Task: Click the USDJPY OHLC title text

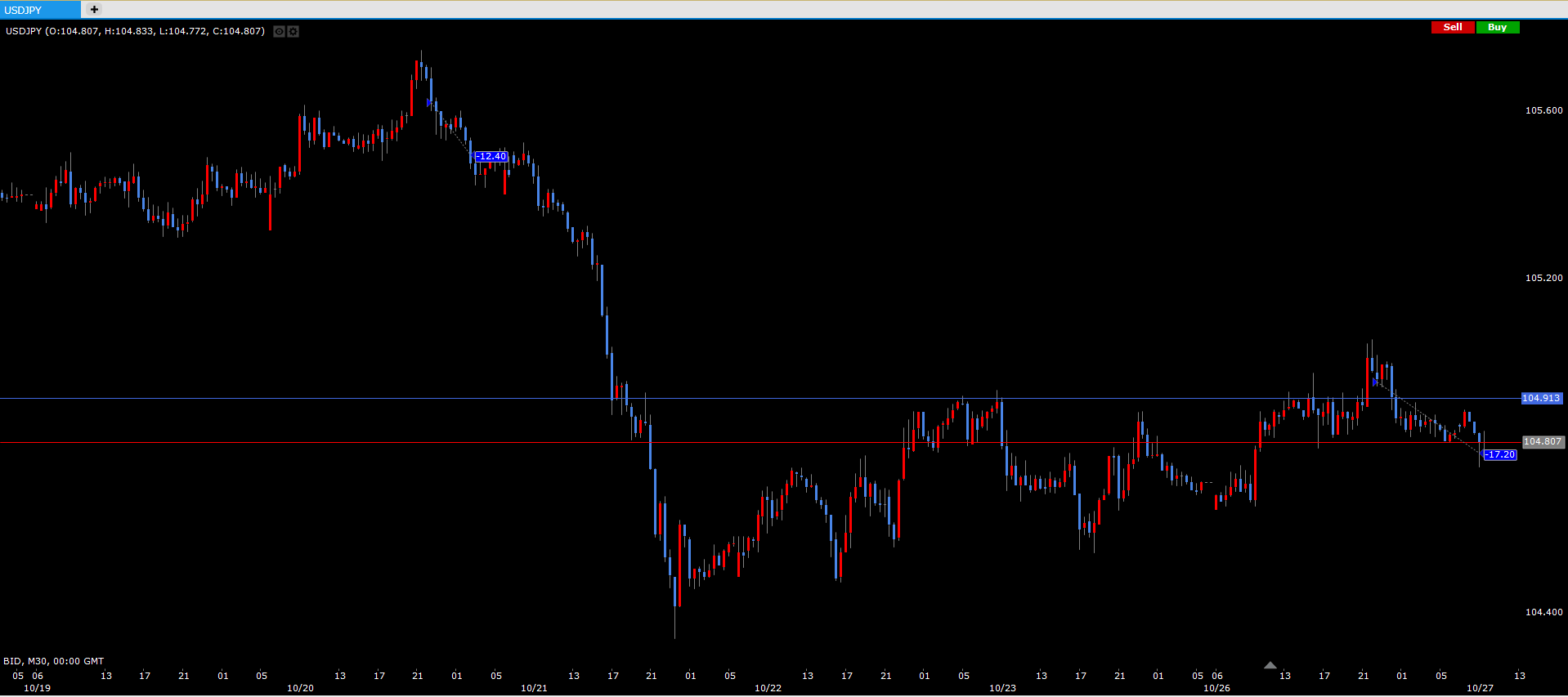Action: pos(135,31)
